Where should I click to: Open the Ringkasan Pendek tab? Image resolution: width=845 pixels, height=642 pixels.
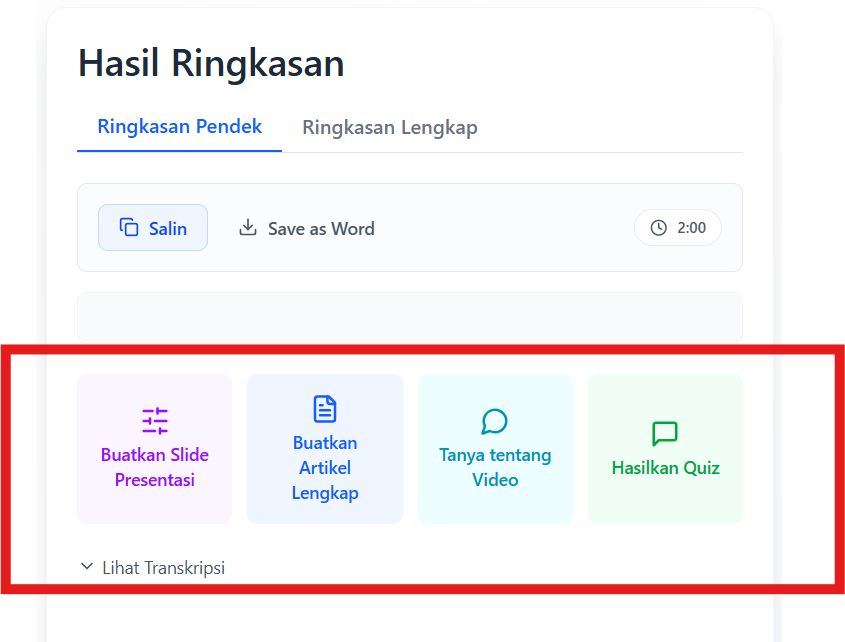(179, 126)
